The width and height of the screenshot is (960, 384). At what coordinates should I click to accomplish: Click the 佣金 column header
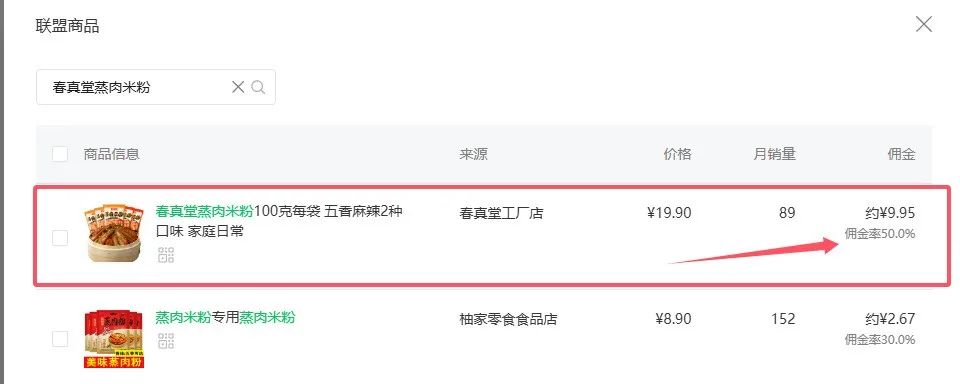[x=901, y=154]
